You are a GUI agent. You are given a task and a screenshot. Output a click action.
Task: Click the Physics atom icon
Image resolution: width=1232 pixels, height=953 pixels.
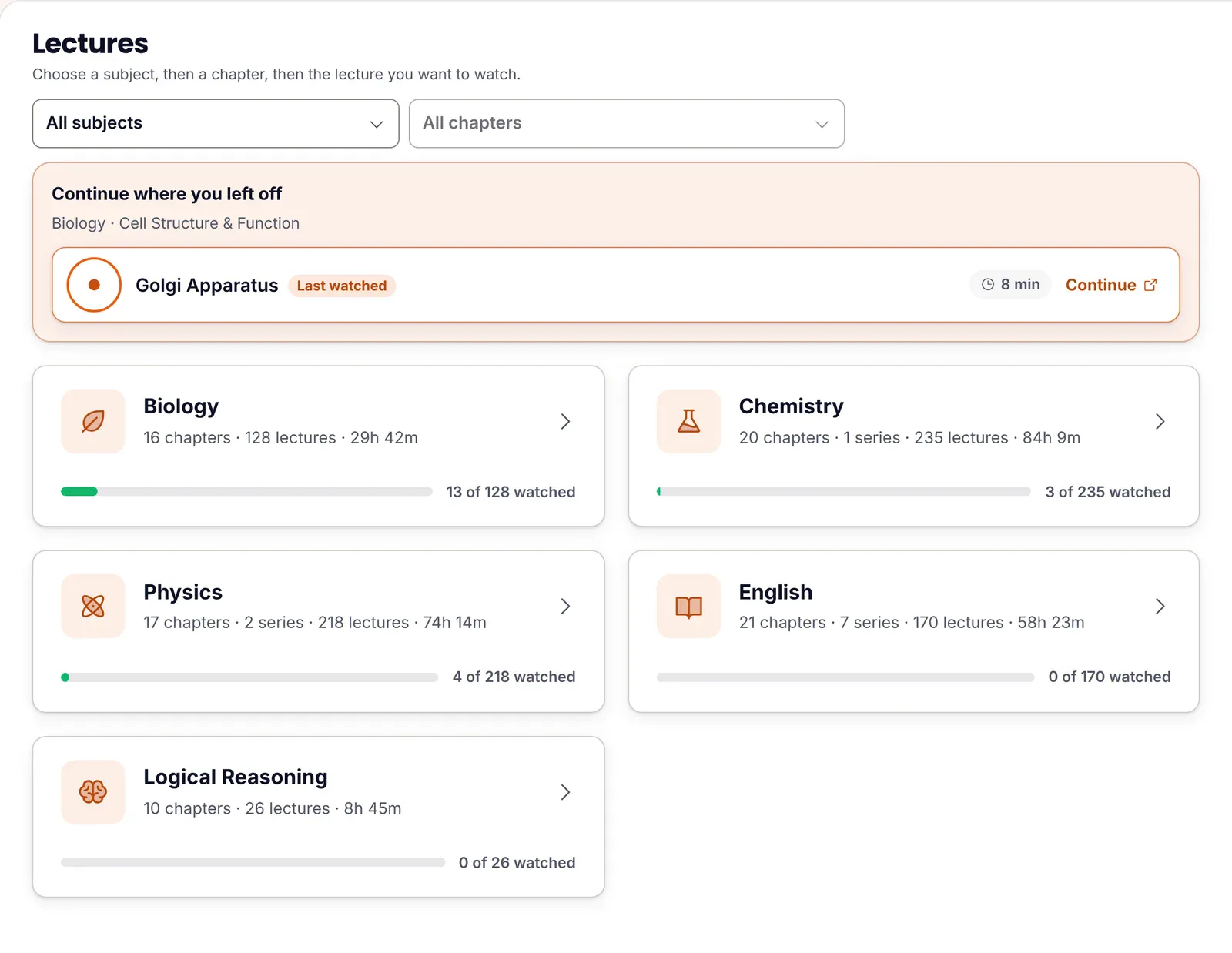(93, 606)
